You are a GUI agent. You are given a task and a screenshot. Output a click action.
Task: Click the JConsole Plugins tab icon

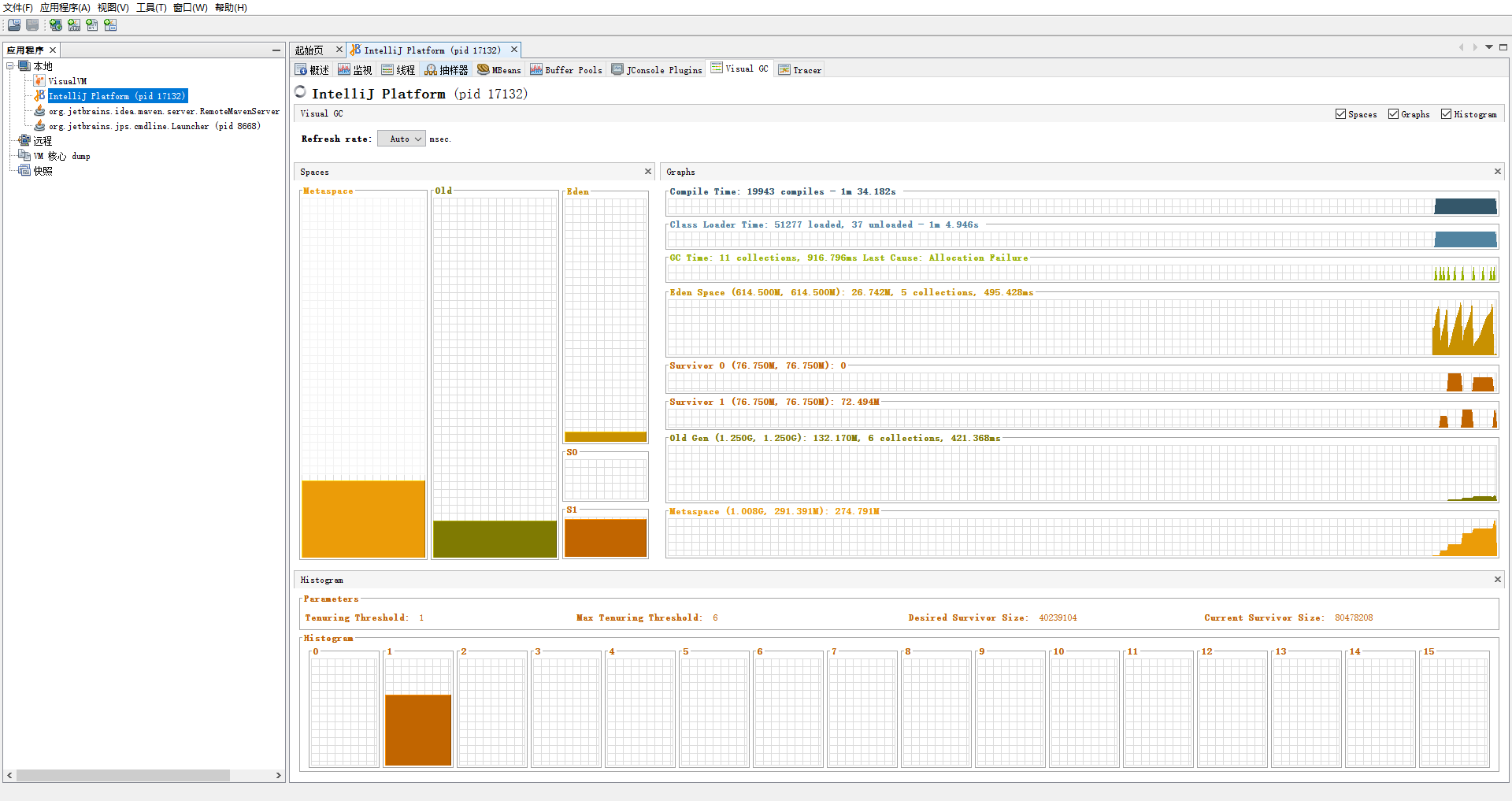618,69
